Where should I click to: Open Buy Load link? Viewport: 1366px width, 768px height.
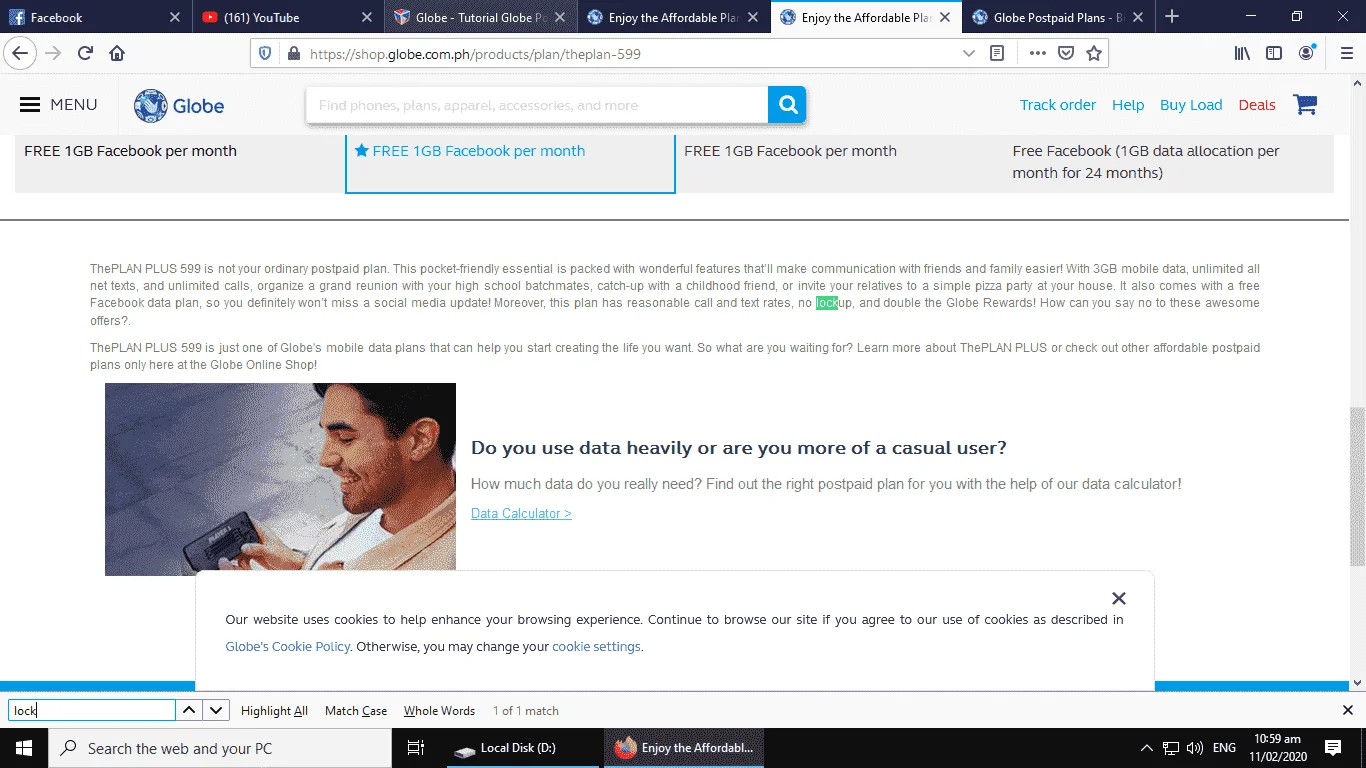1191,105
